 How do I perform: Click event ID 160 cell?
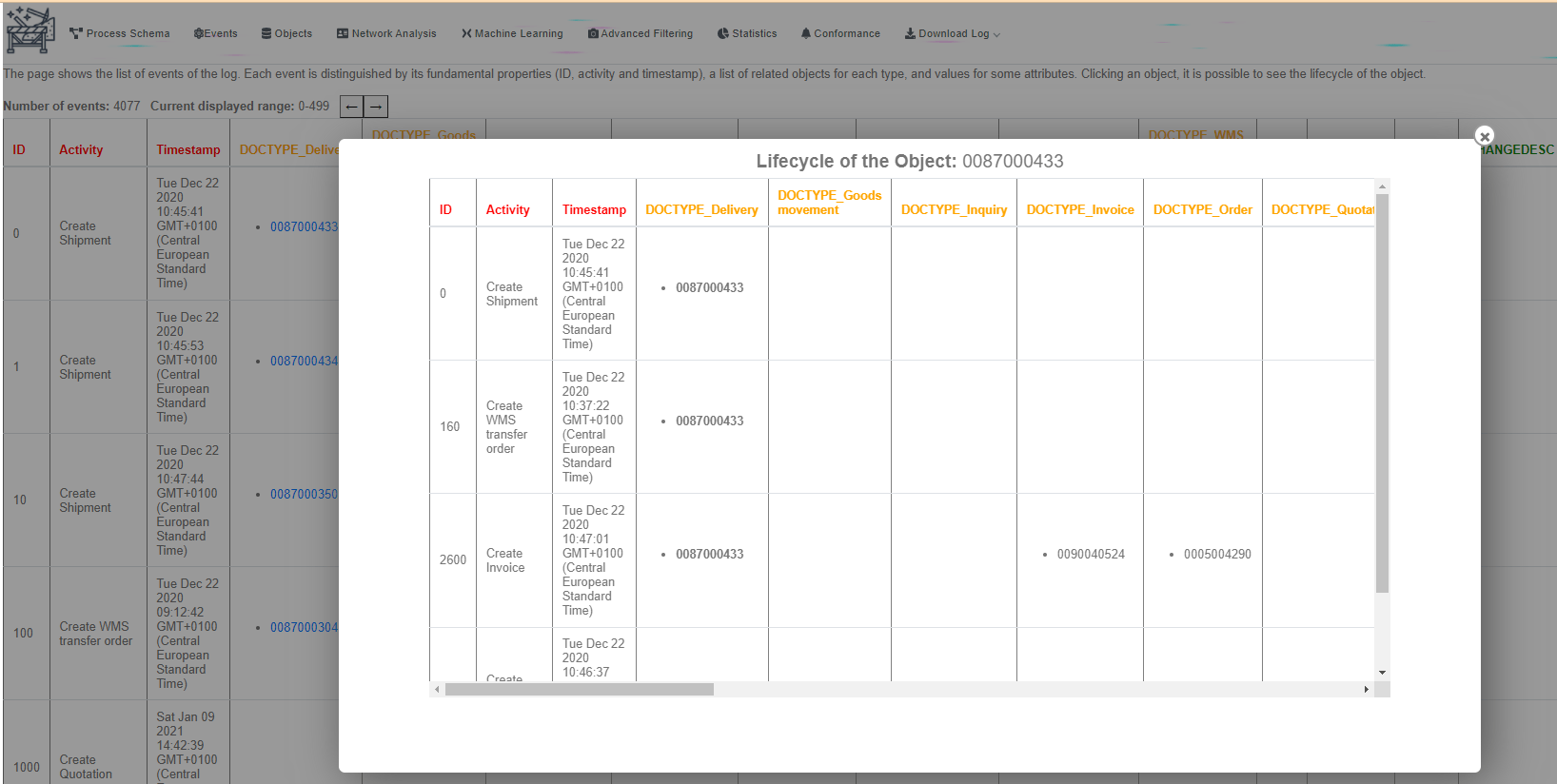pyautogui.click(x=450, y=426)
